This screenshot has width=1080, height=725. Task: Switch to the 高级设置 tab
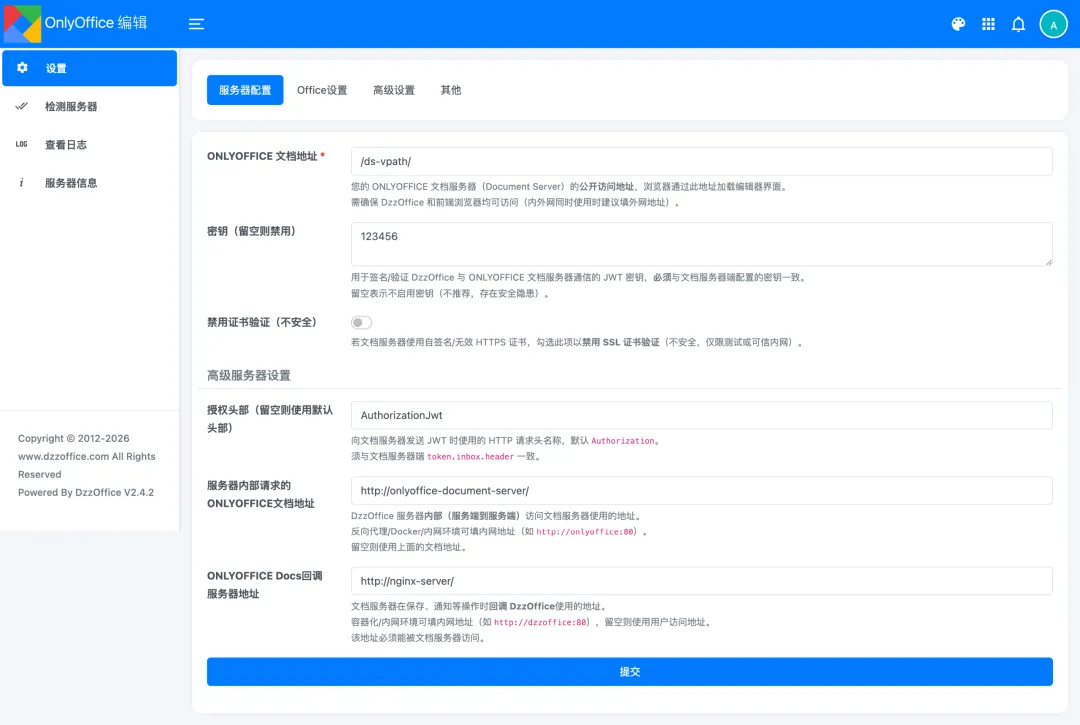tap(394, 90)
